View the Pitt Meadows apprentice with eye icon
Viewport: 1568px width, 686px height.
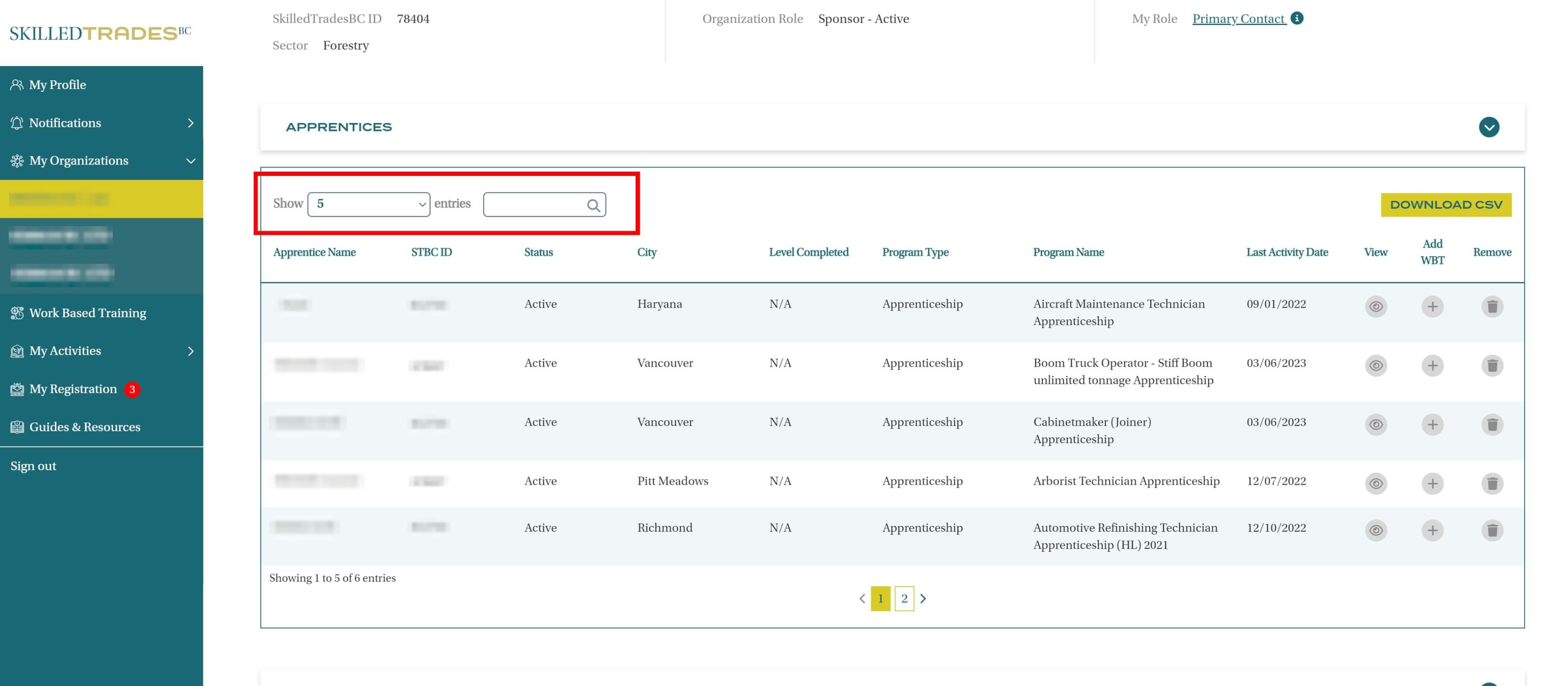(x=1376, y=483)
